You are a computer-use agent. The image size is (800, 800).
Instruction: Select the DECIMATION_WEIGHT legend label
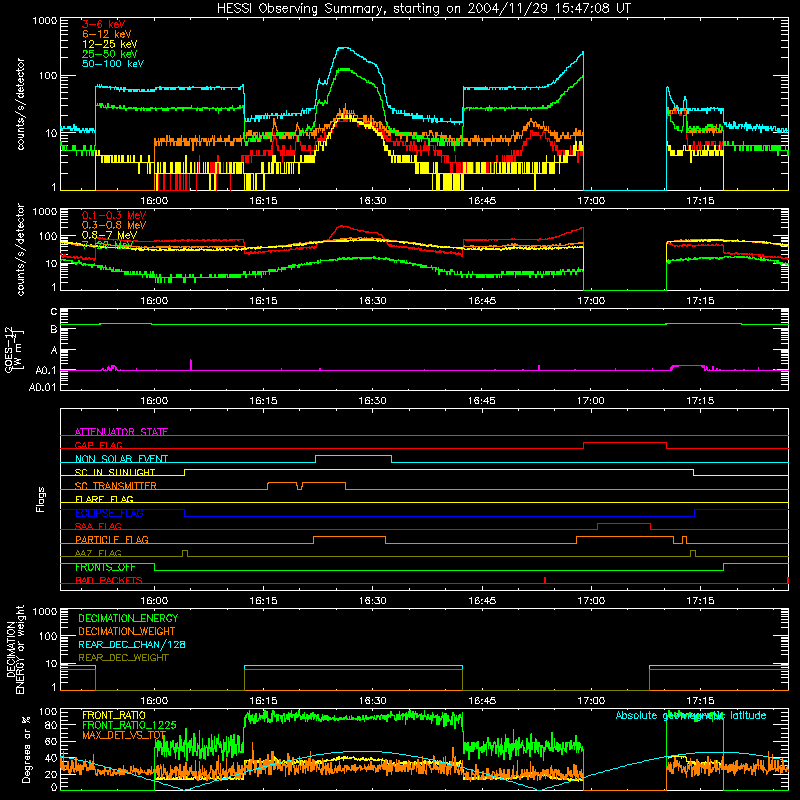(x=127, y=631)
